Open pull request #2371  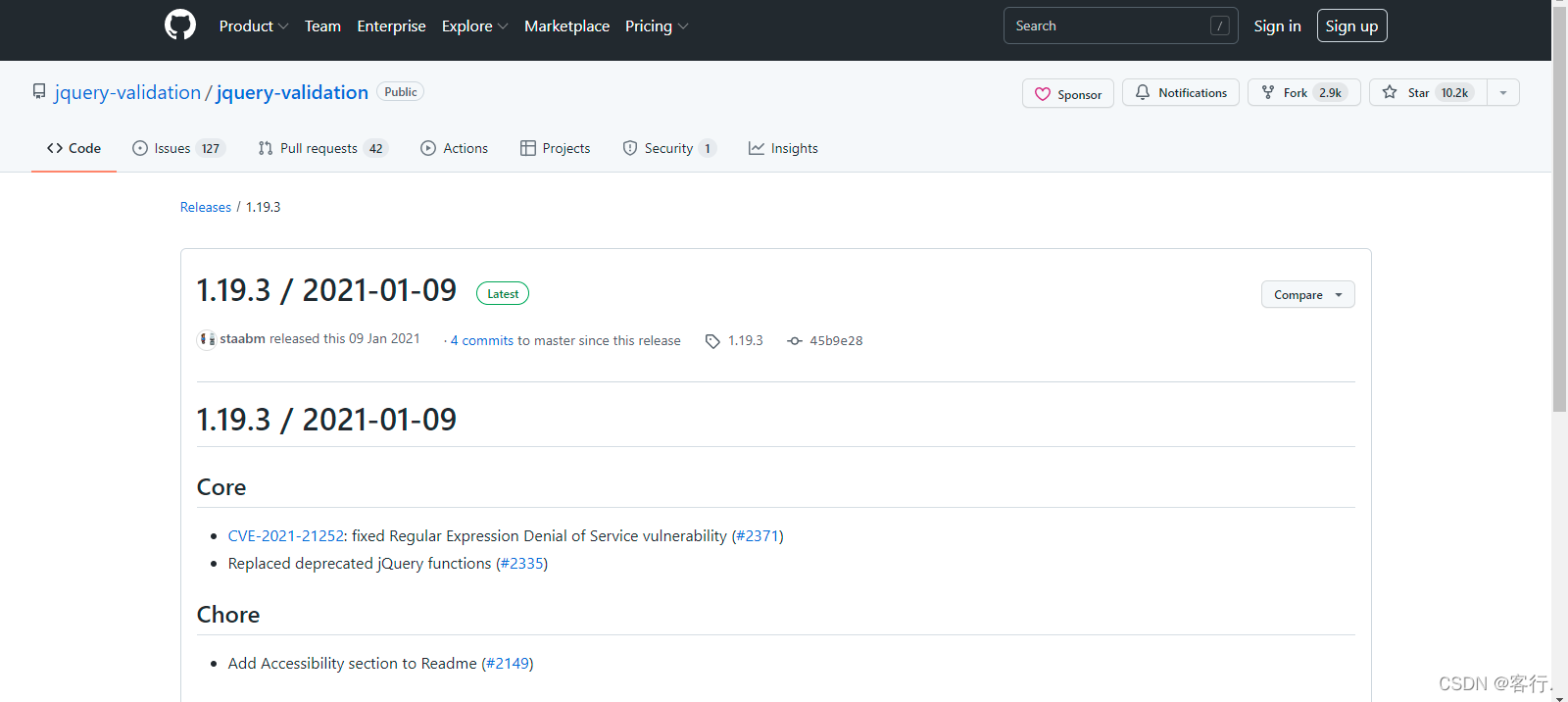pos(758,535)
